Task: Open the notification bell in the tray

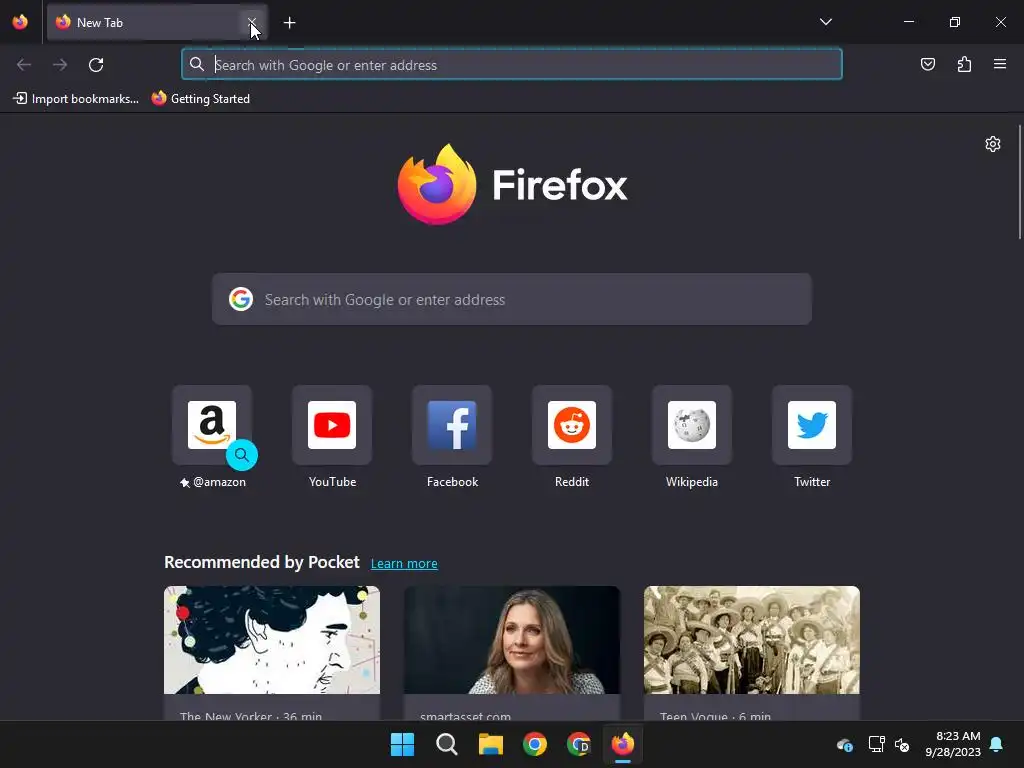Action: coord(997,744)
